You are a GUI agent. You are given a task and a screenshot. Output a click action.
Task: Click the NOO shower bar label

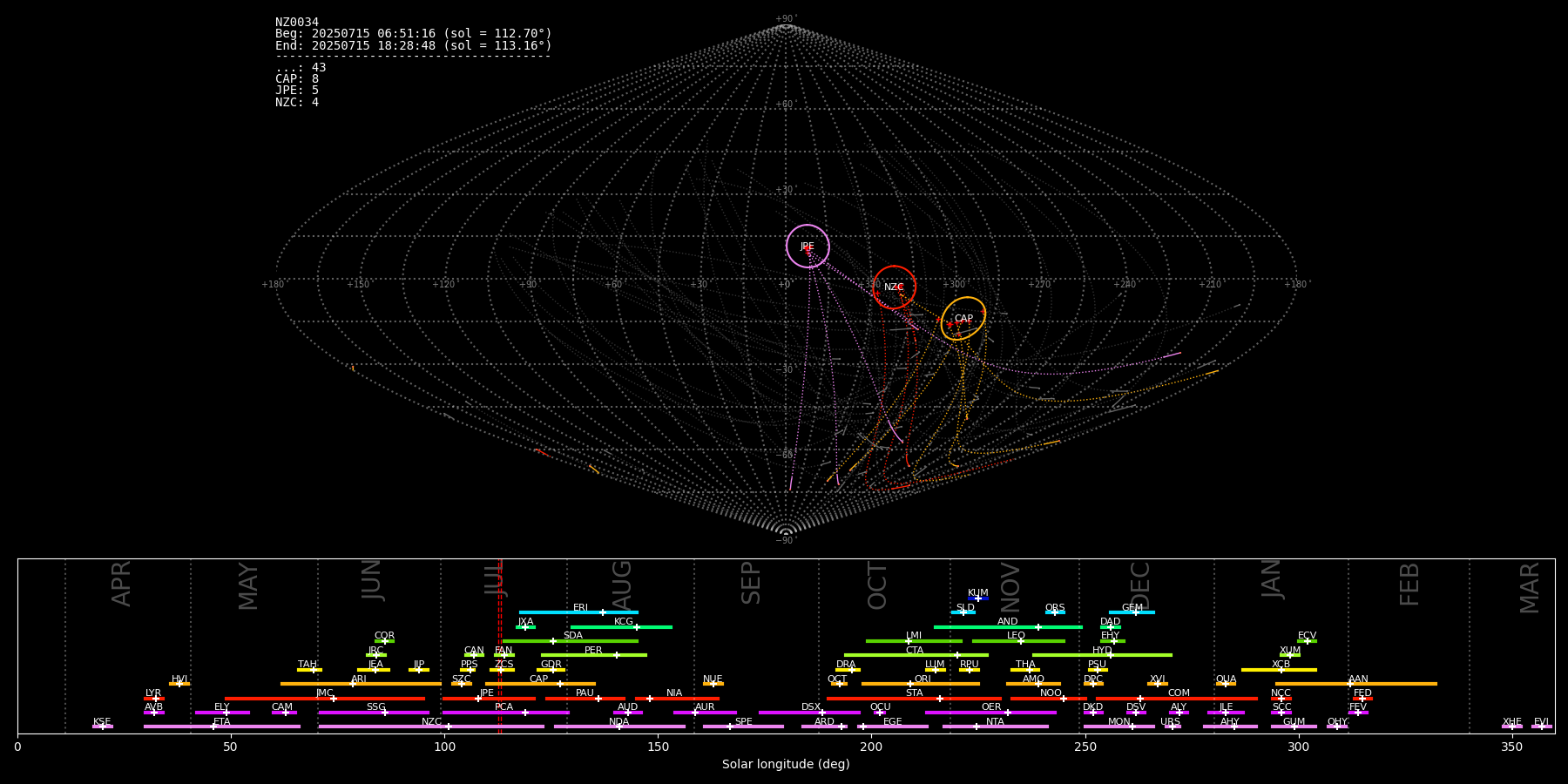click(1051, 693)
